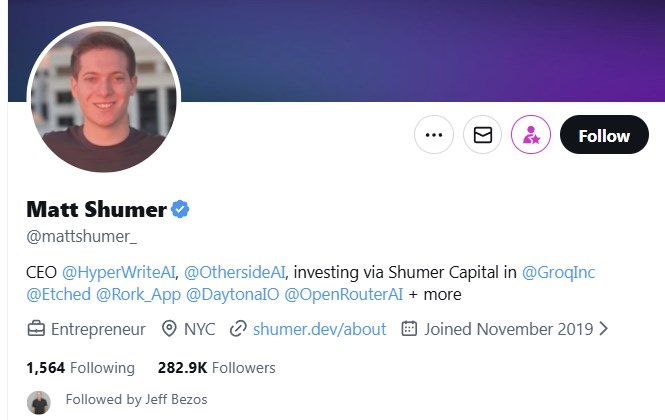
Task: Follow Matt Shumer
Action: tap(604, 135)
